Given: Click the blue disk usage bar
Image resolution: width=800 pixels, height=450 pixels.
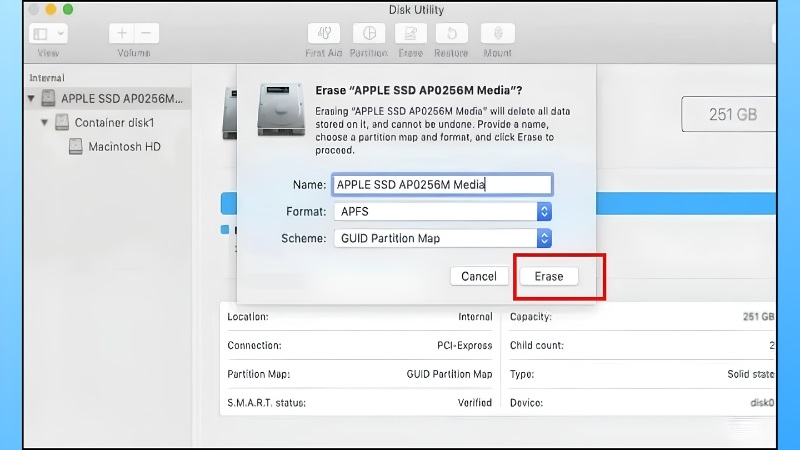Looking at the screenshot, I should tap(686, 204).
